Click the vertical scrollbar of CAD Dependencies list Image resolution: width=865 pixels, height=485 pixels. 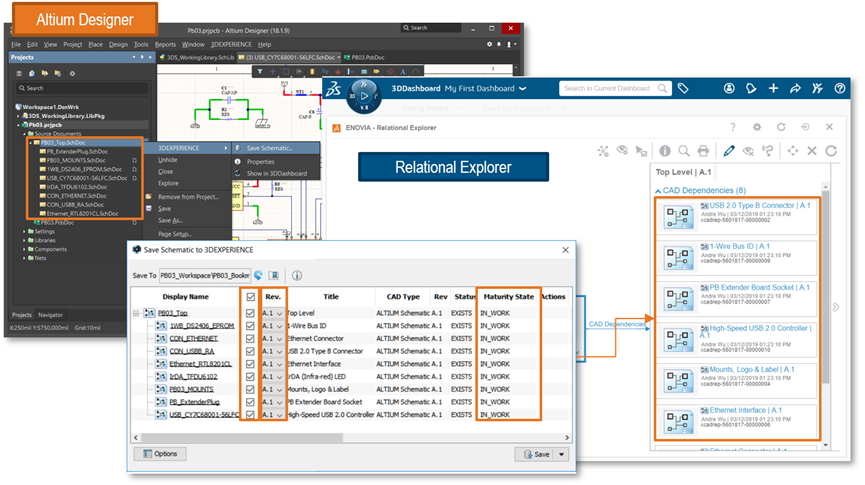[x=825, y=287]
